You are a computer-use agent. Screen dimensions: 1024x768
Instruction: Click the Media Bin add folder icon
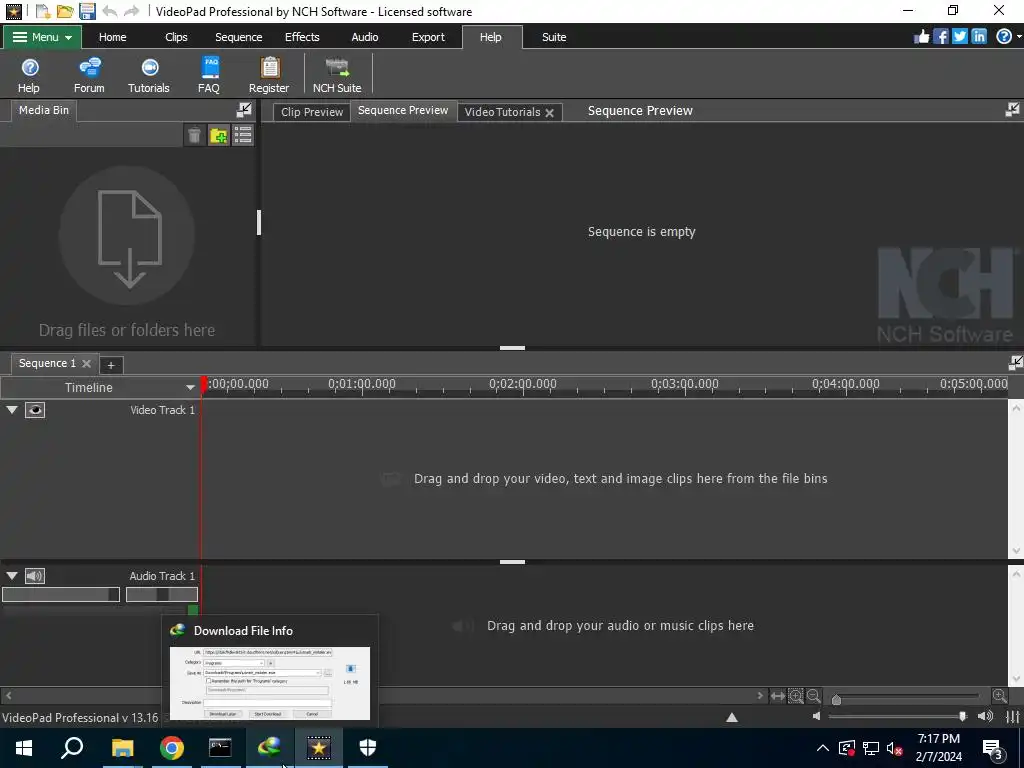coord(219,135)
